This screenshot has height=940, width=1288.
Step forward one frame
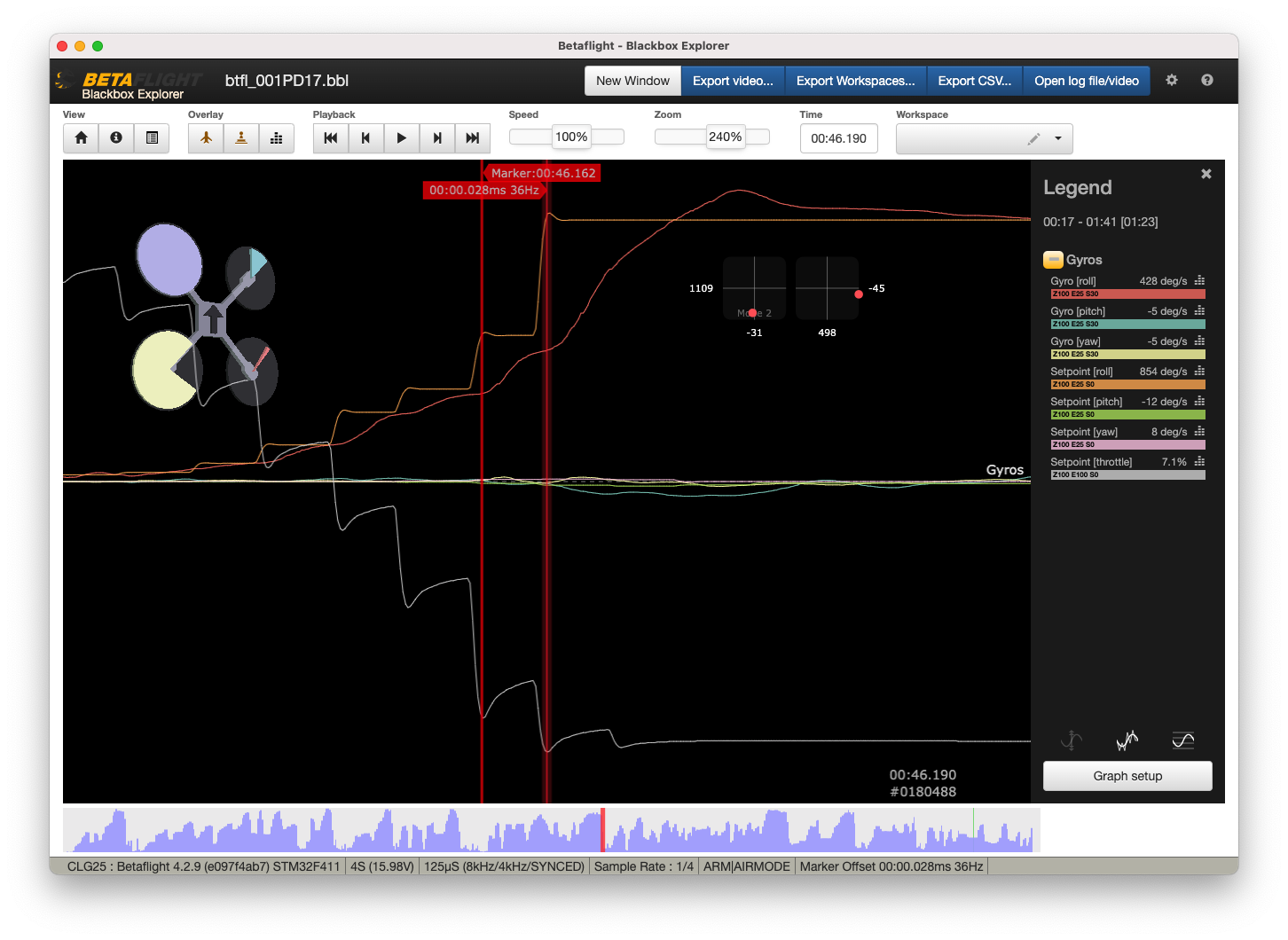pyautogui.click(x=437, y=138)
